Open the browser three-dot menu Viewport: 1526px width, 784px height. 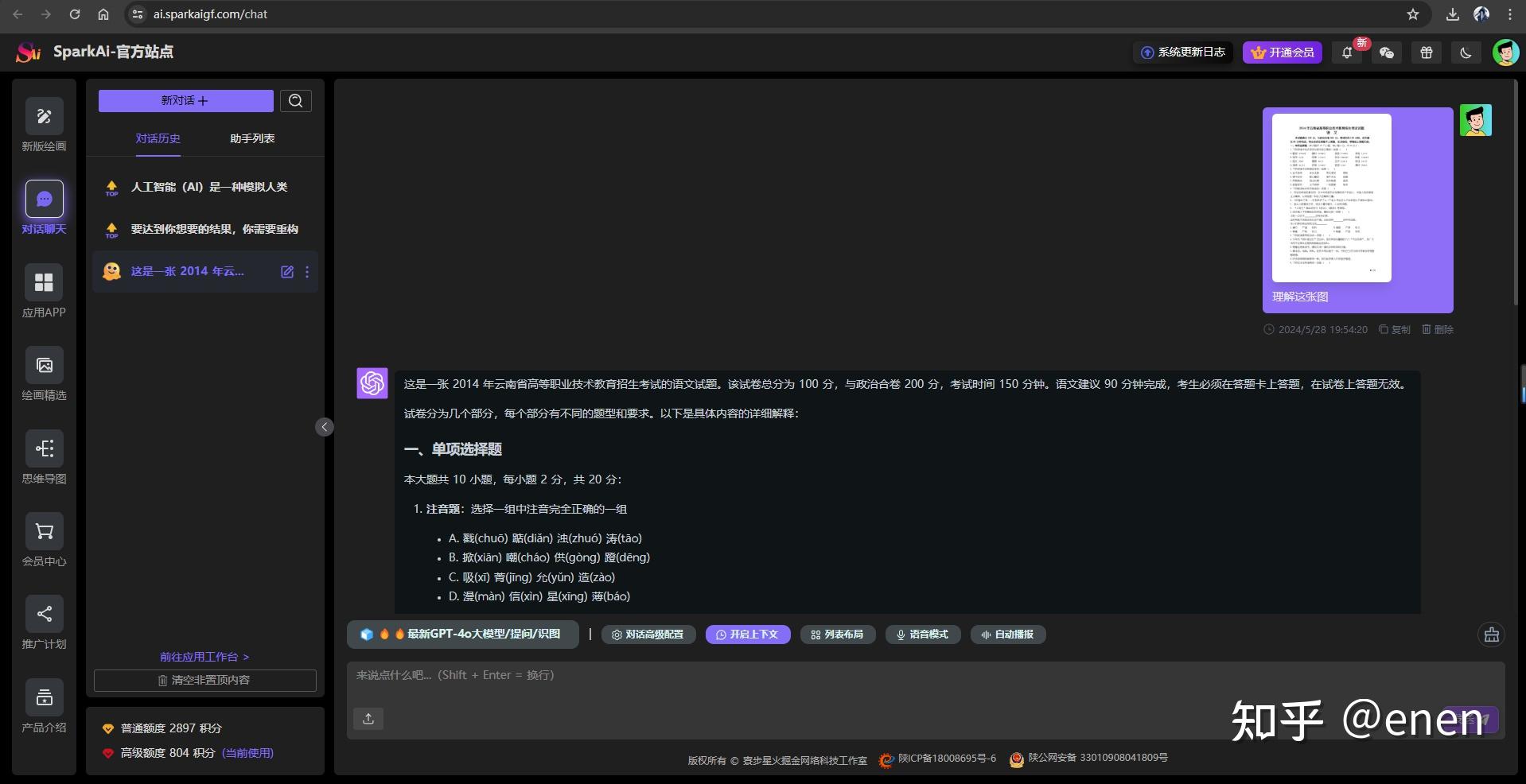point(1510,14)
